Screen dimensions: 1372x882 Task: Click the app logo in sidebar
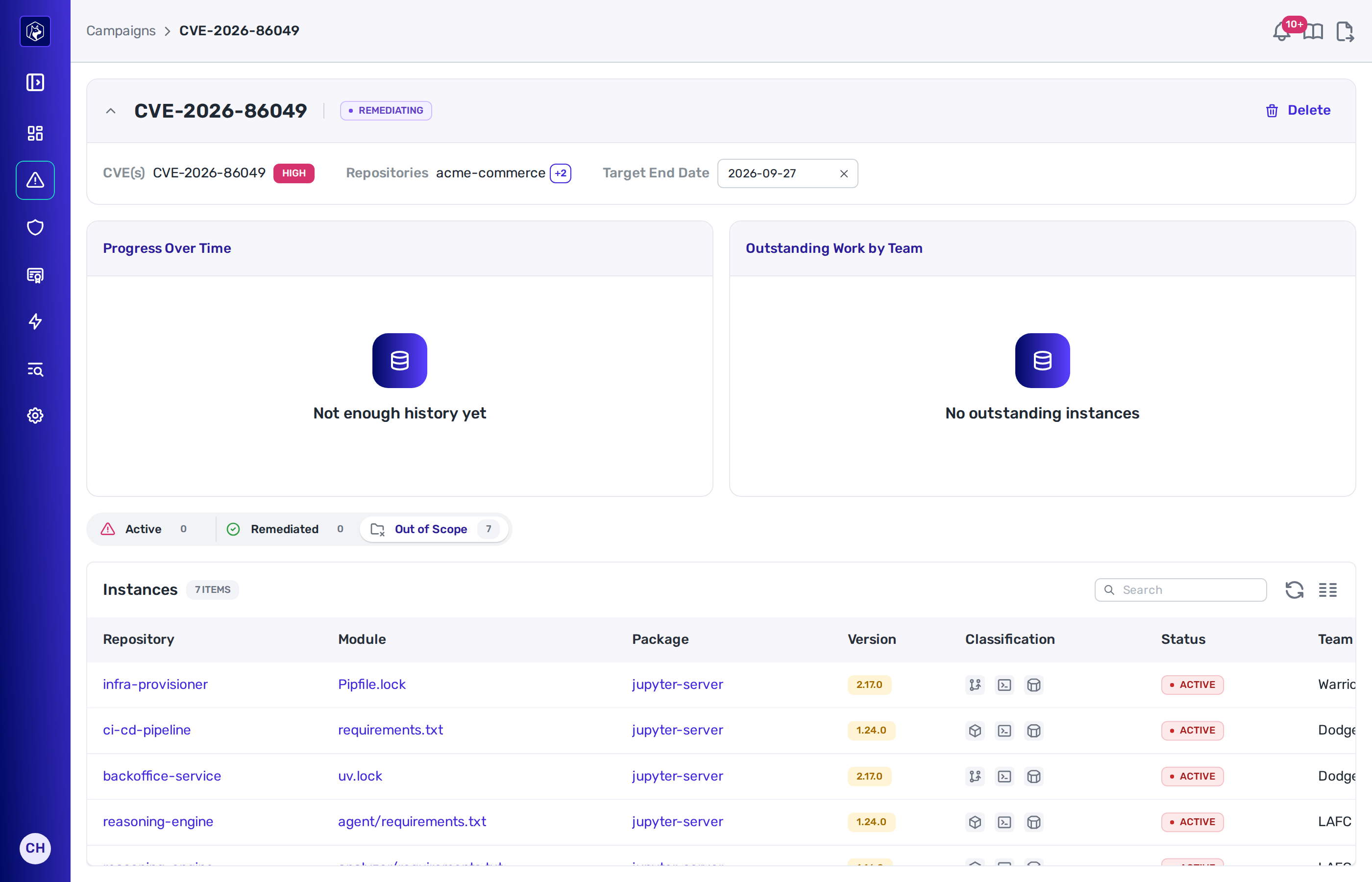click(x=35, y=31)
